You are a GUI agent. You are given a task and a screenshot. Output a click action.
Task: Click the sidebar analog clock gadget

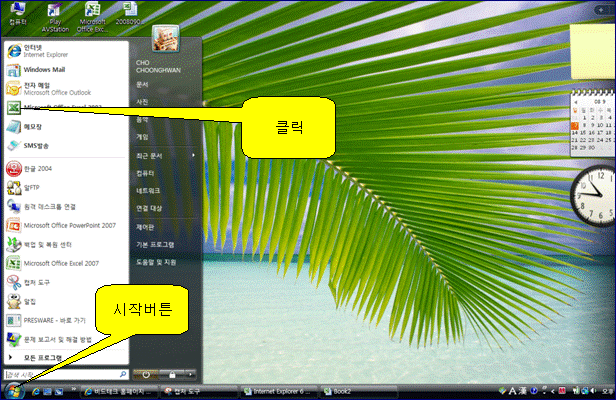tap(593, 196)
